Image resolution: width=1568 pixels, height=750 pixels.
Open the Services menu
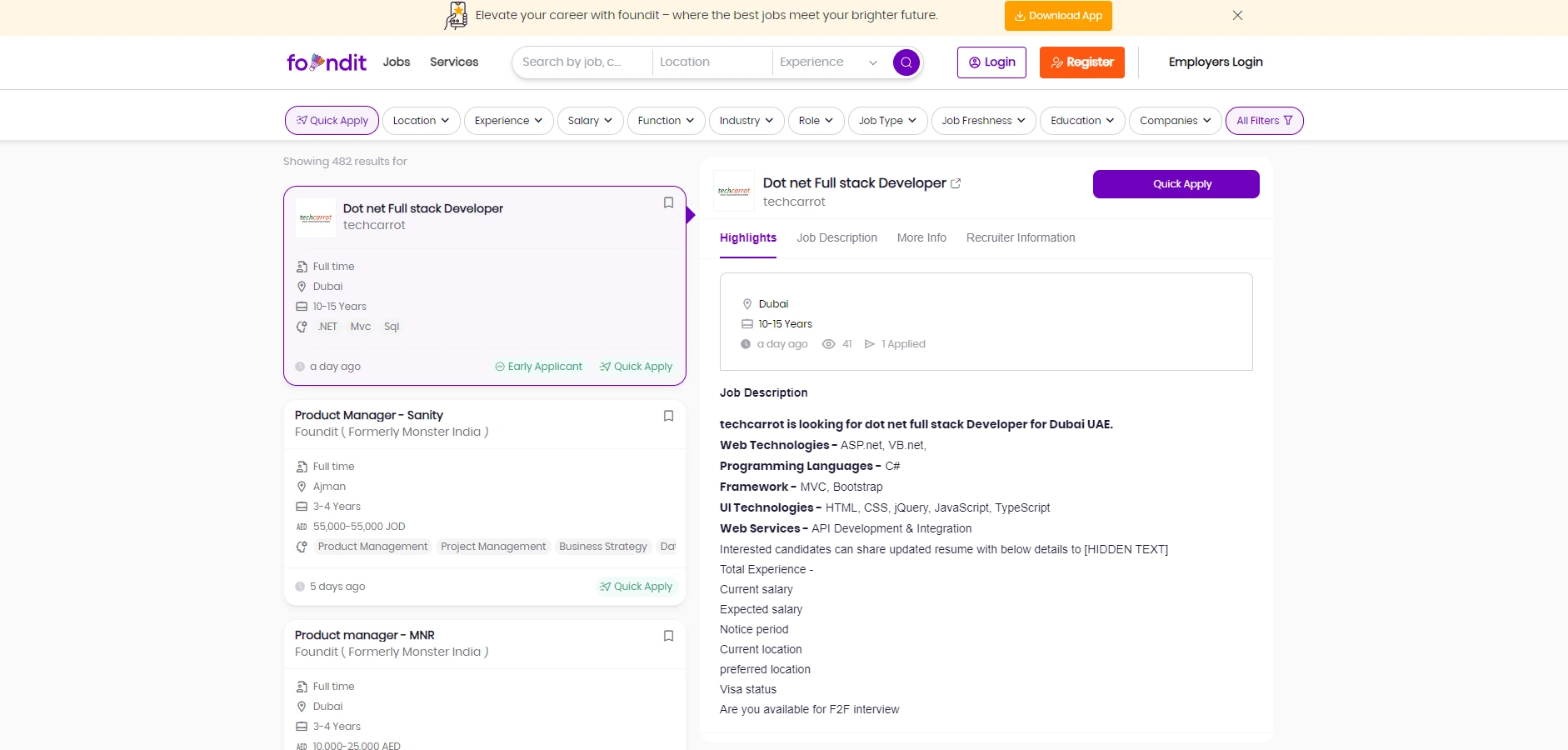point(454,62)
